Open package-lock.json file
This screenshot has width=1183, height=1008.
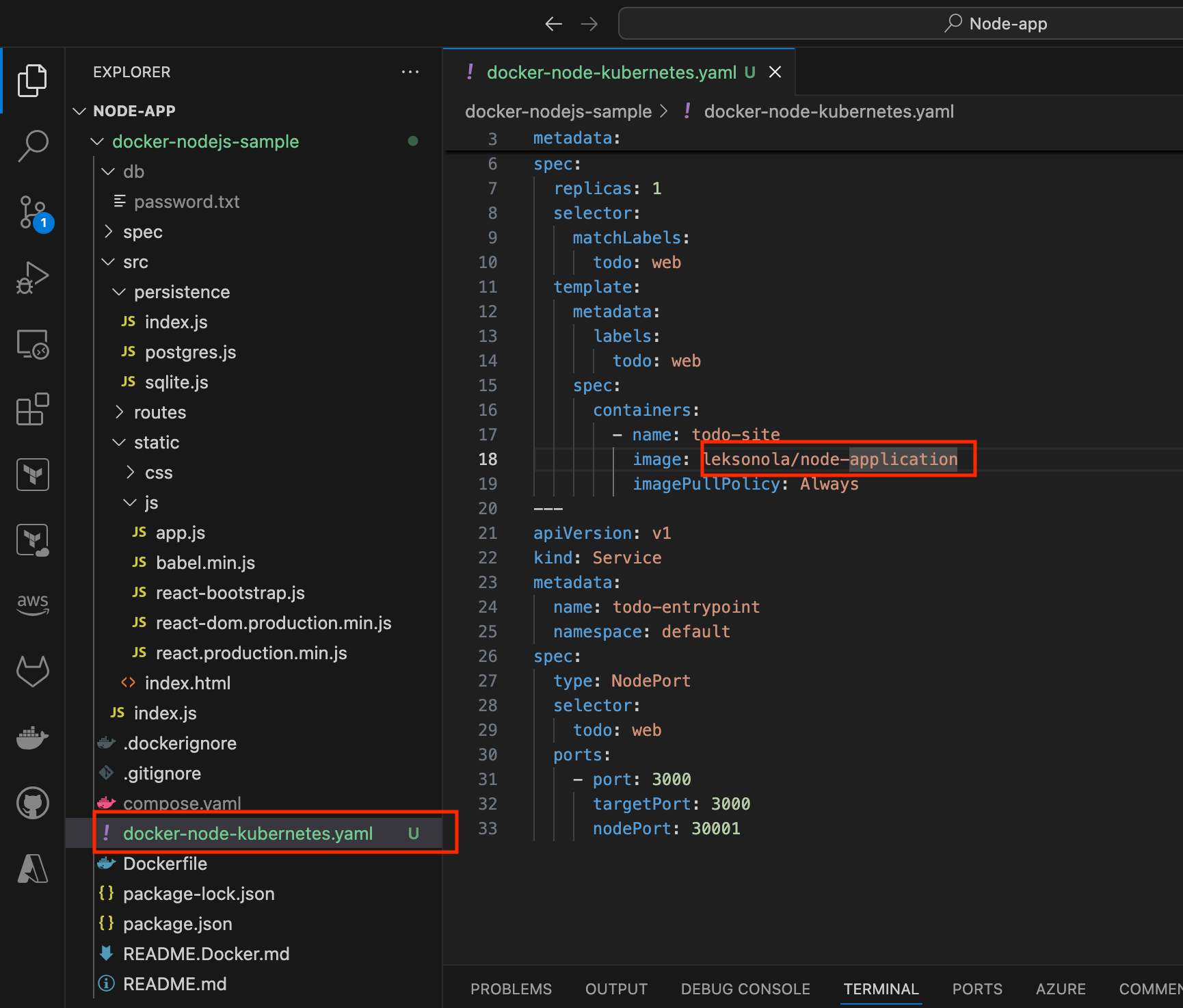pos(198,894)
